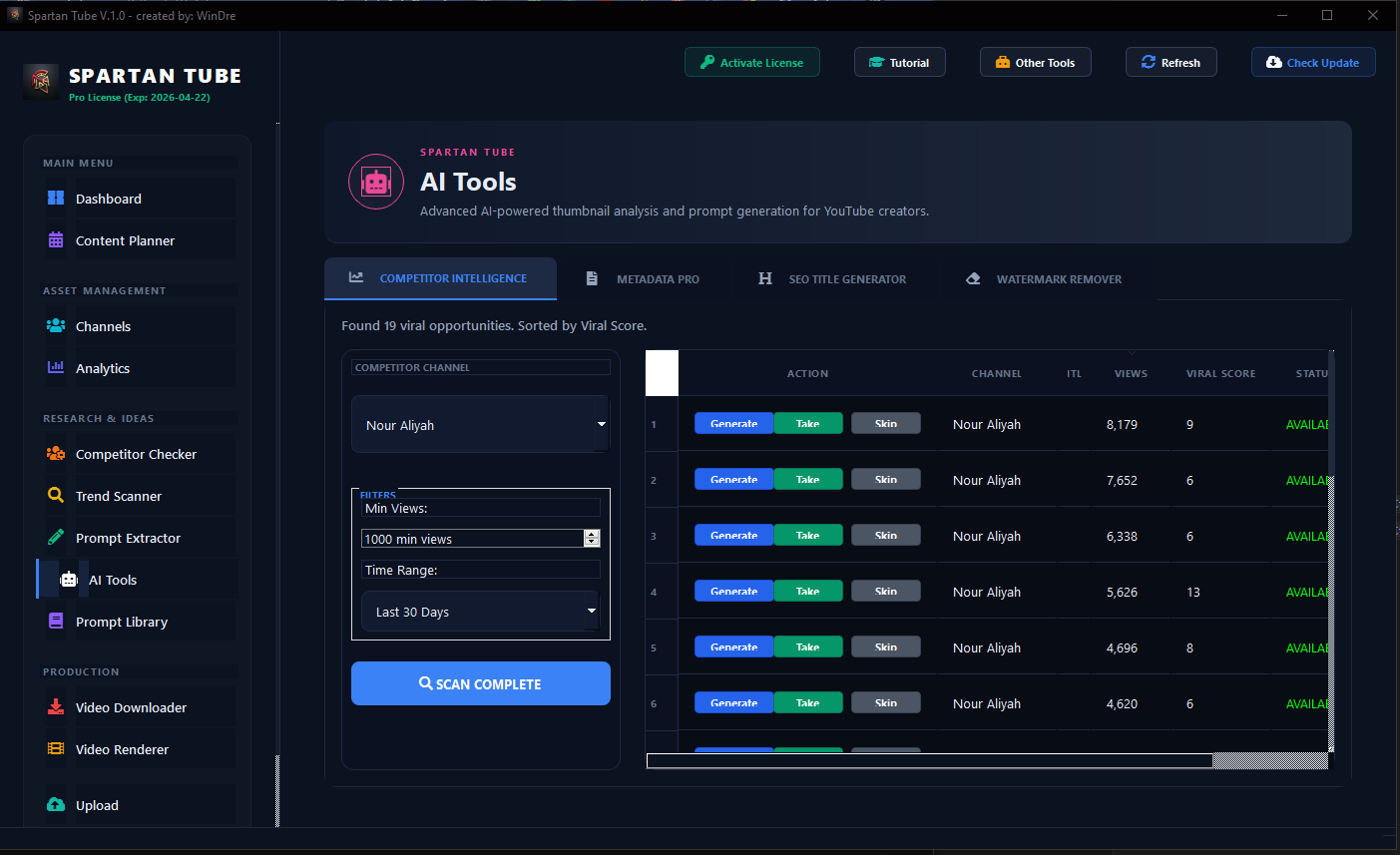Select the Prompt Extractor pen icon
The image size is (1400, 855).
click(x=56, y=538)
